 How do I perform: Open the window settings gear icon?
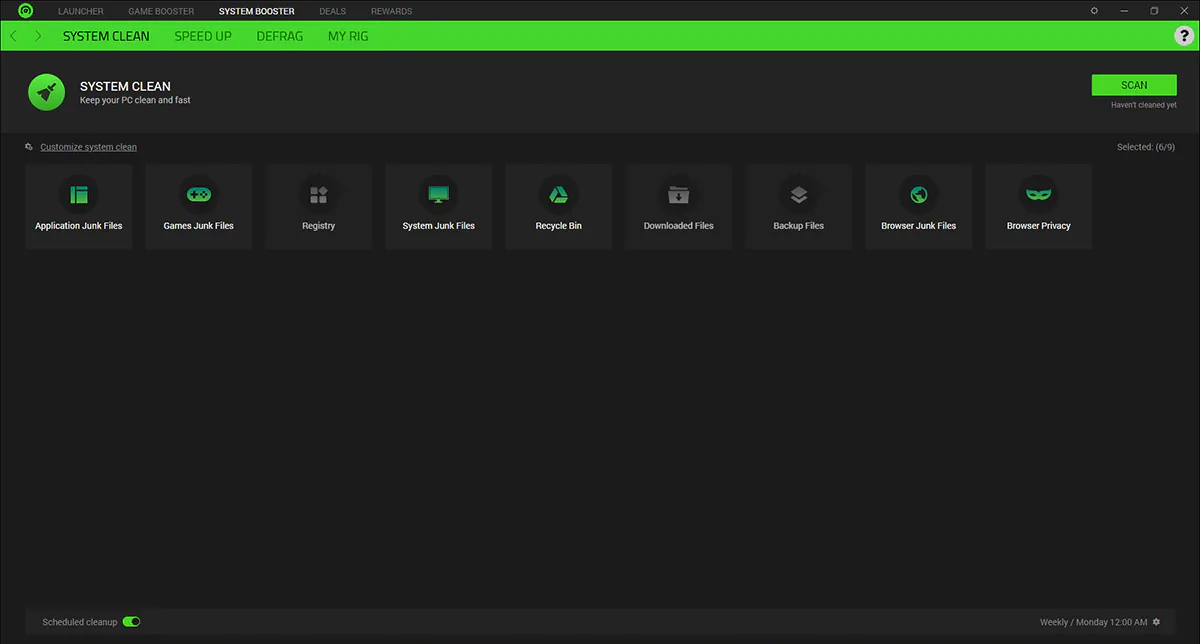tap(1094, 11)
